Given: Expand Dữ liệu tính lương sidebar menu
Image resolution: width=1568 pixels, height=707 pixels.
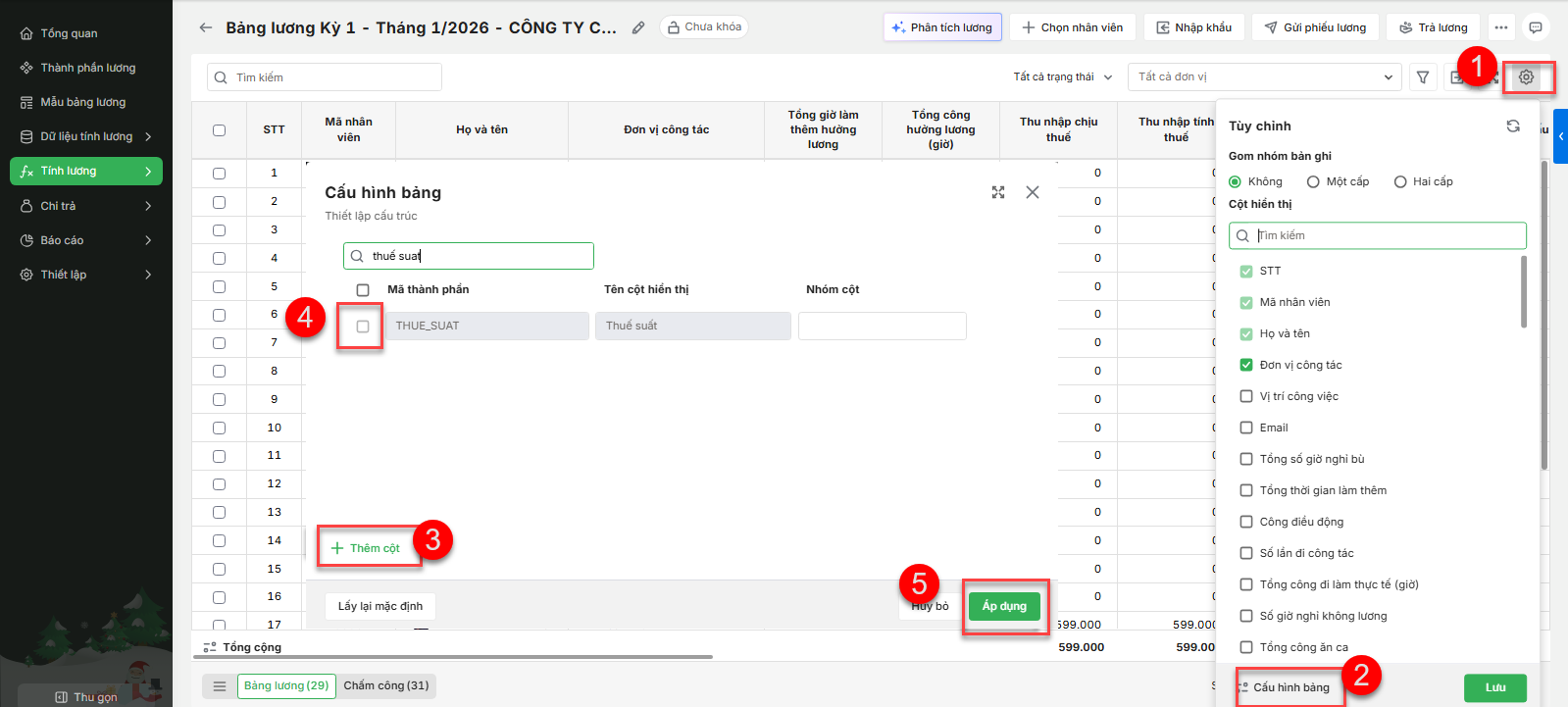Looking at the screenshot, I should (86, 136).
